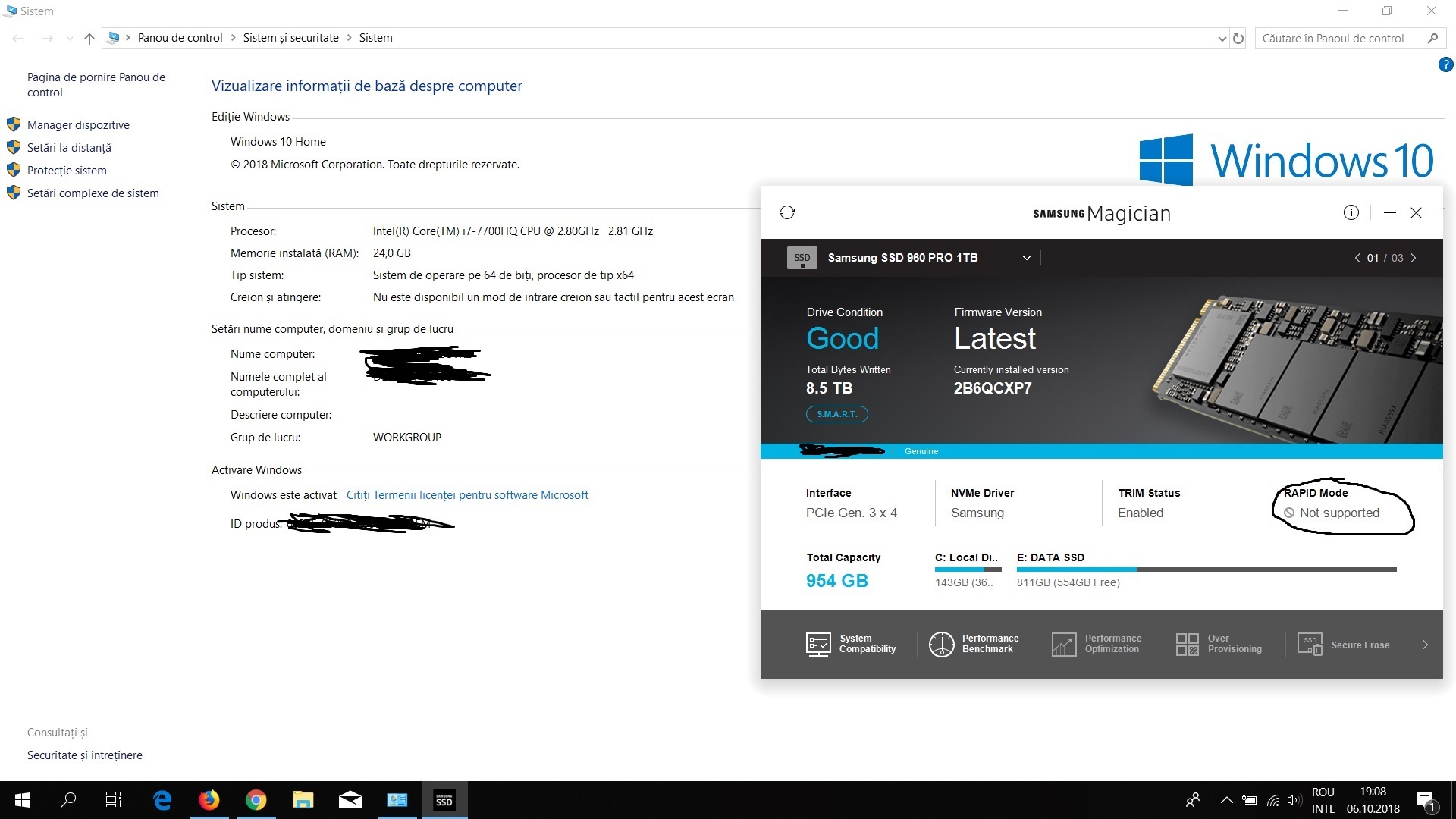This screenshot has height=819, width=1456.
Task: Open Action Center notifications
Action: tap(1426, 800)
